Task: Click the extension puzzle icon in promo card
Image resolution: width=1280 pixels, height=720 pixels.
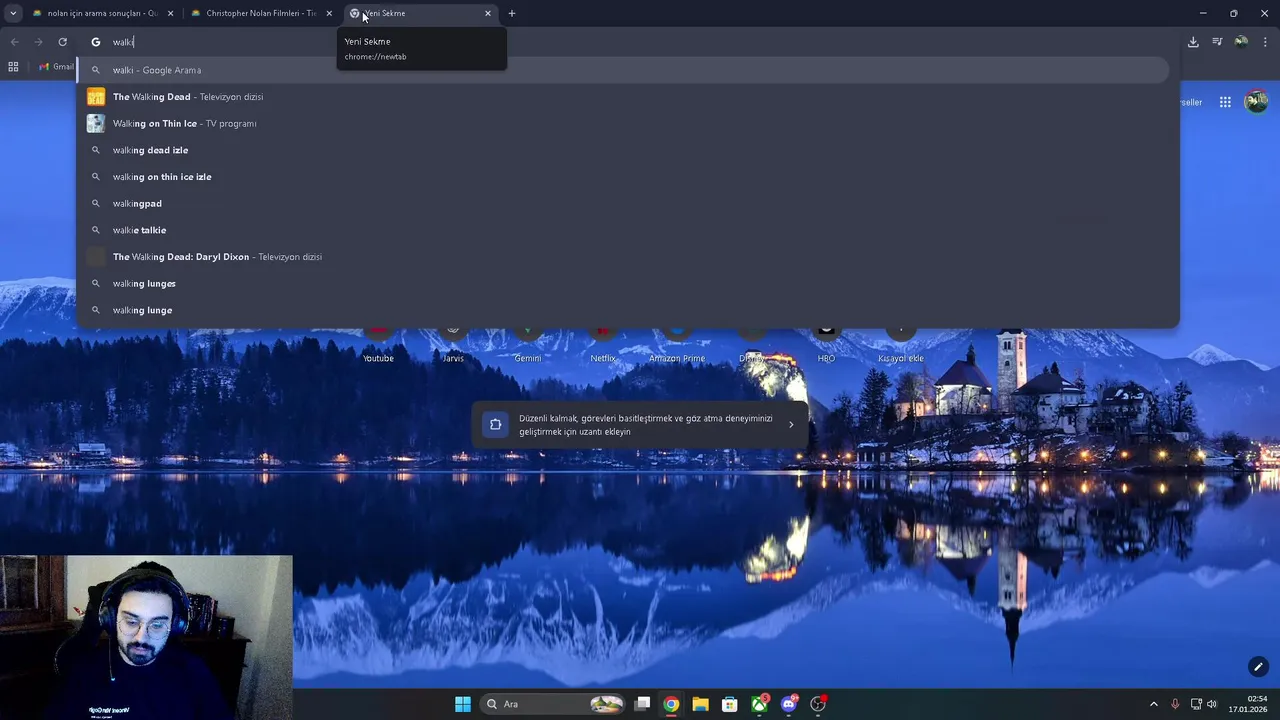Action: click(x=495, y=425)
